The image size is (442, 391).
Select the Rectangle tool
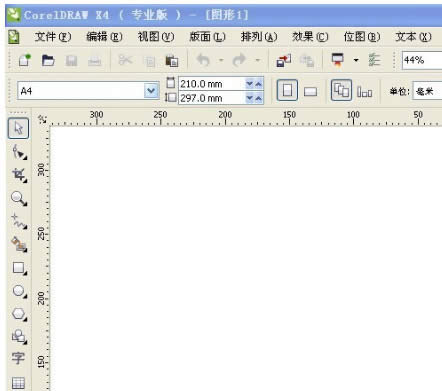(x=19, y=268)
